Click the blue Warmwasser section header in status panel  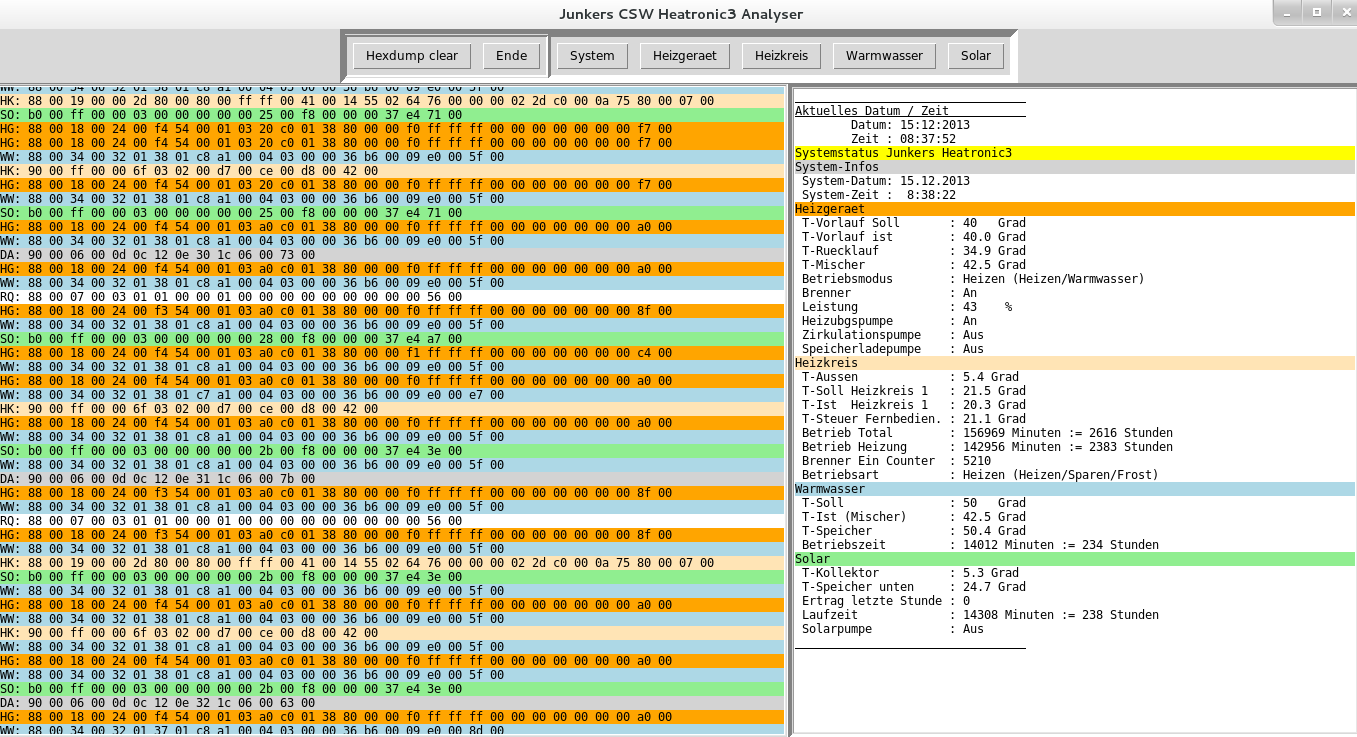tap(1074, 489)
